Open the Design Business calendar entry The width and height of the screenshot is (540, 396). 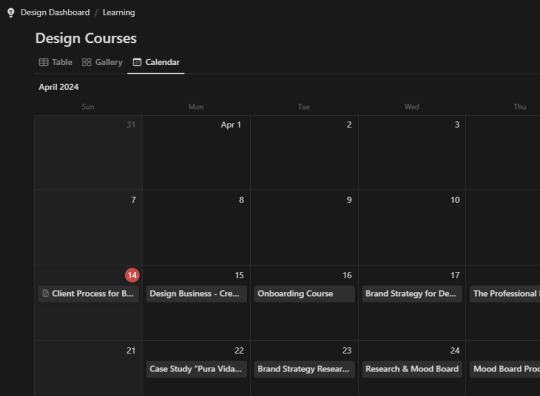tap(196, 294)
